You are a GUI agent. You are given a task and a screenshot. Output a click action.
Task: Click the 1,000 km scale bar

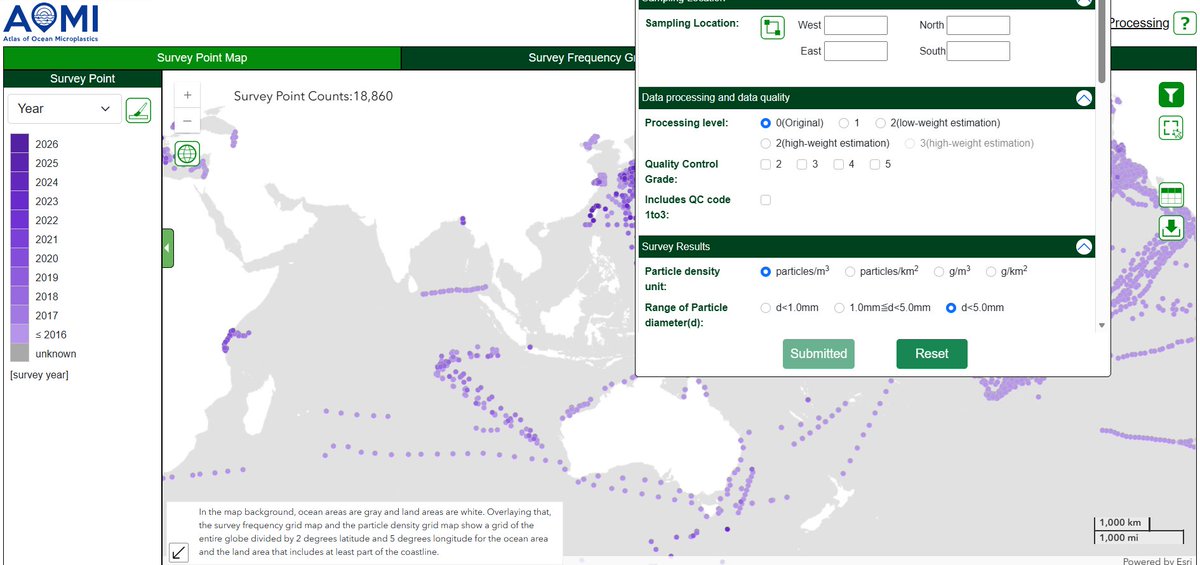(x=1123, y=523)
